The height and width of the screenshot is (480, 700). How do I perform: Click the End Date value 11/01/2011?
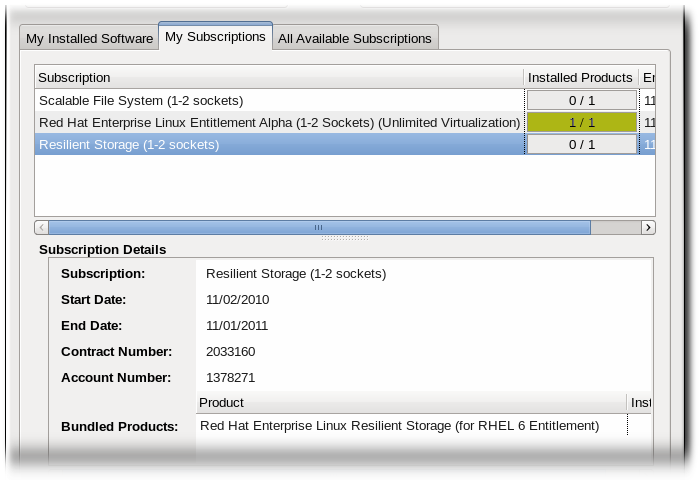(237, 326)
